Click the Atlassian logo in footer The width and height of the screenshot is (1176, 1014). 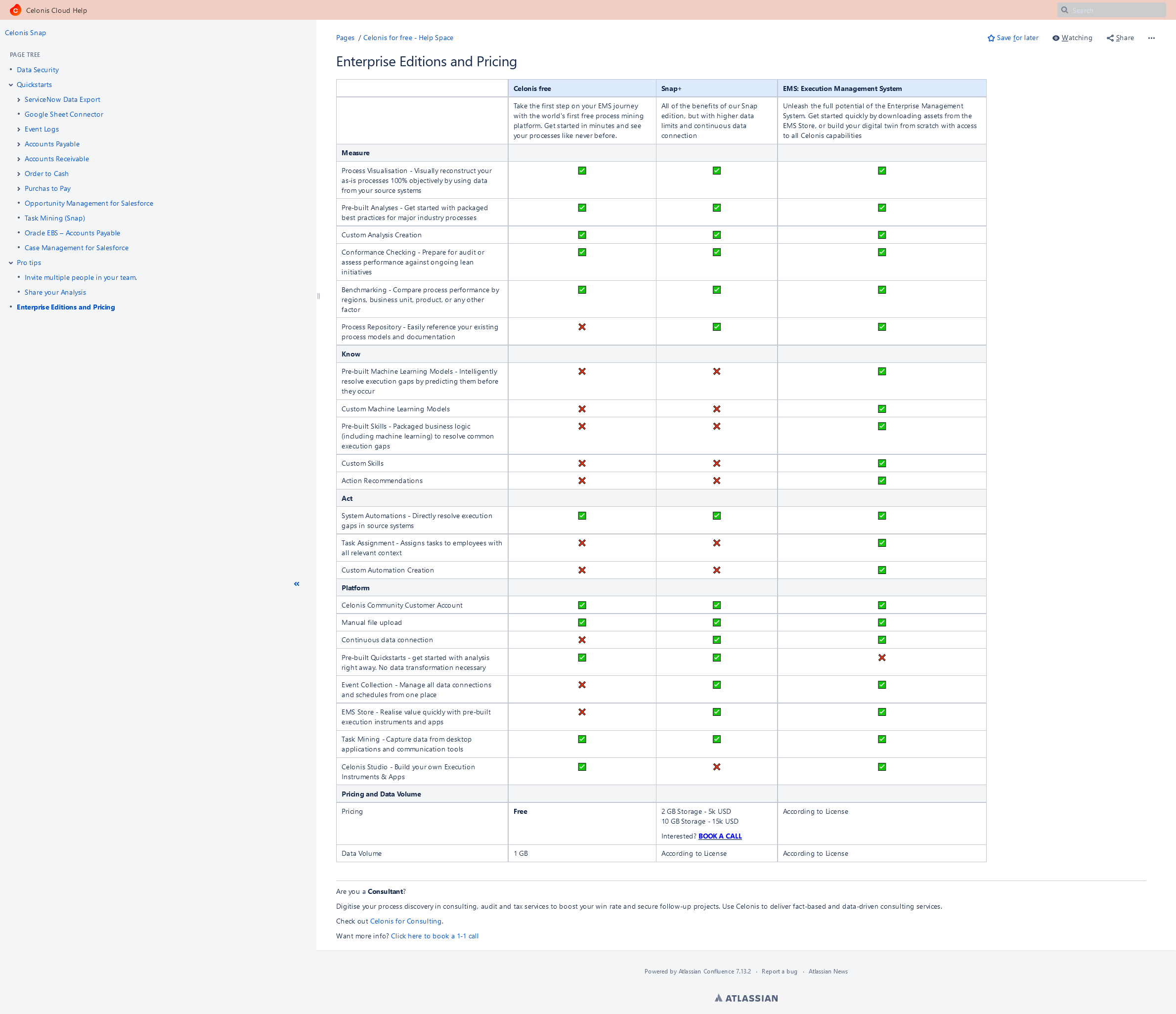coord(746,998)
